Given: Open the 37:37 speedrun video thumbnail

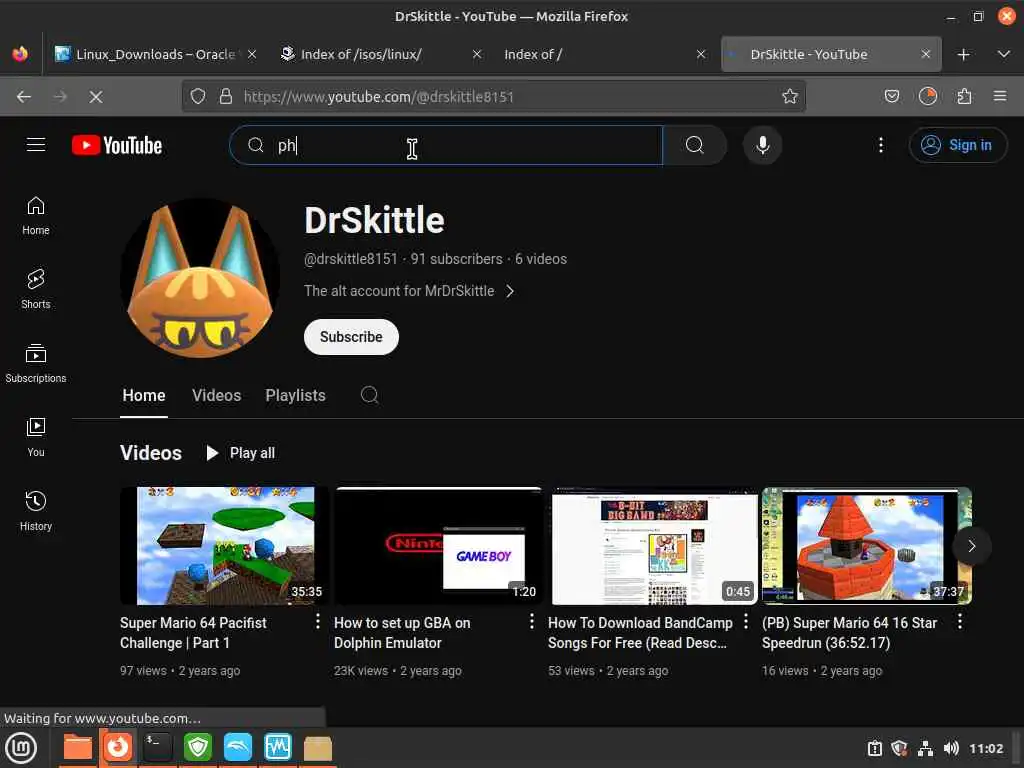Looking at the screenshot, I should 867,545.
